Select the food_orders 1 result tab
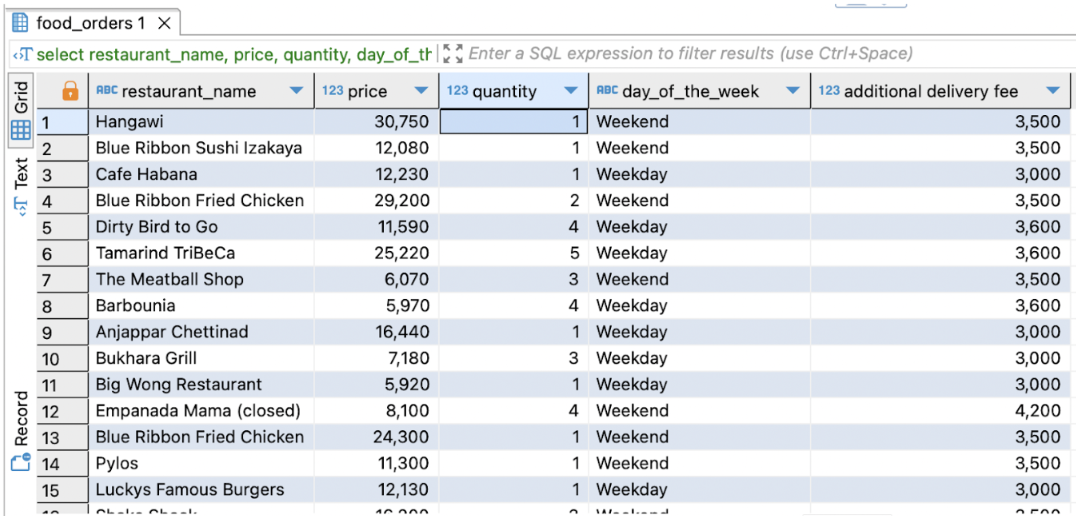This screenshot has width=1076, height=516. (x=91, y=23)
